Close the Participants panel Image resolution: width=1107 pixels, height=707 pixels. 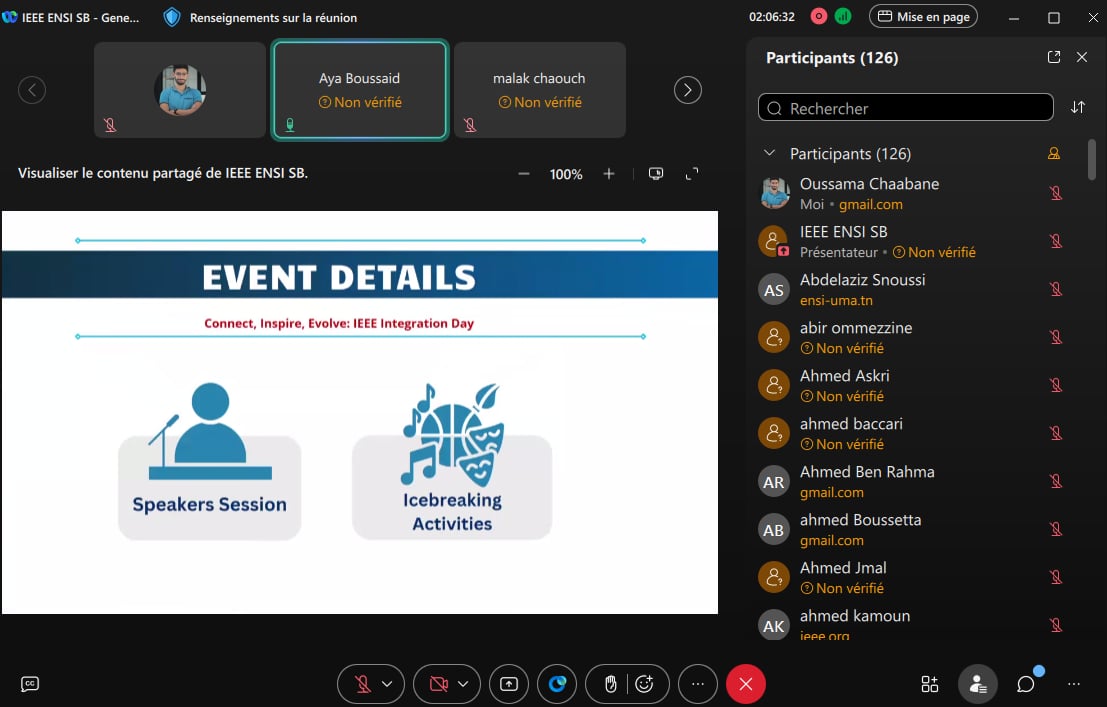pos(1082,57)
